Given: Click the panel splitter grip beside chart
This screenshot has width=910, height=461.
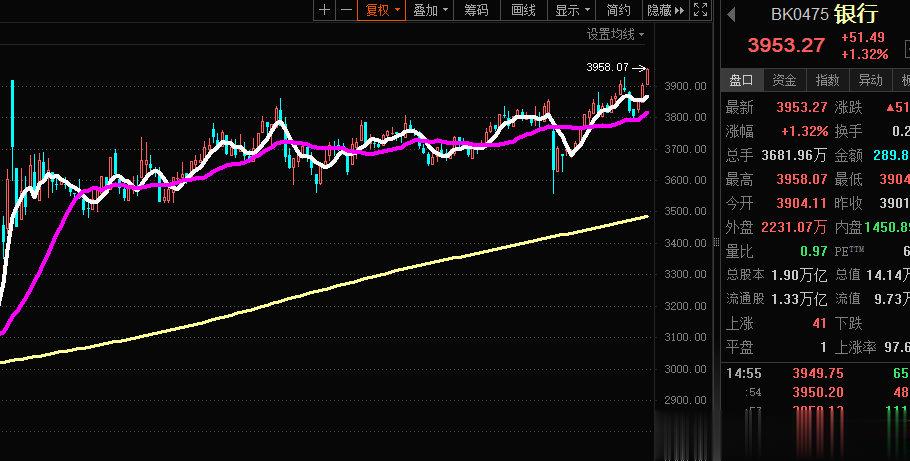Looking at the screenshot, I should pyautogui.click(x=716, y=243).
